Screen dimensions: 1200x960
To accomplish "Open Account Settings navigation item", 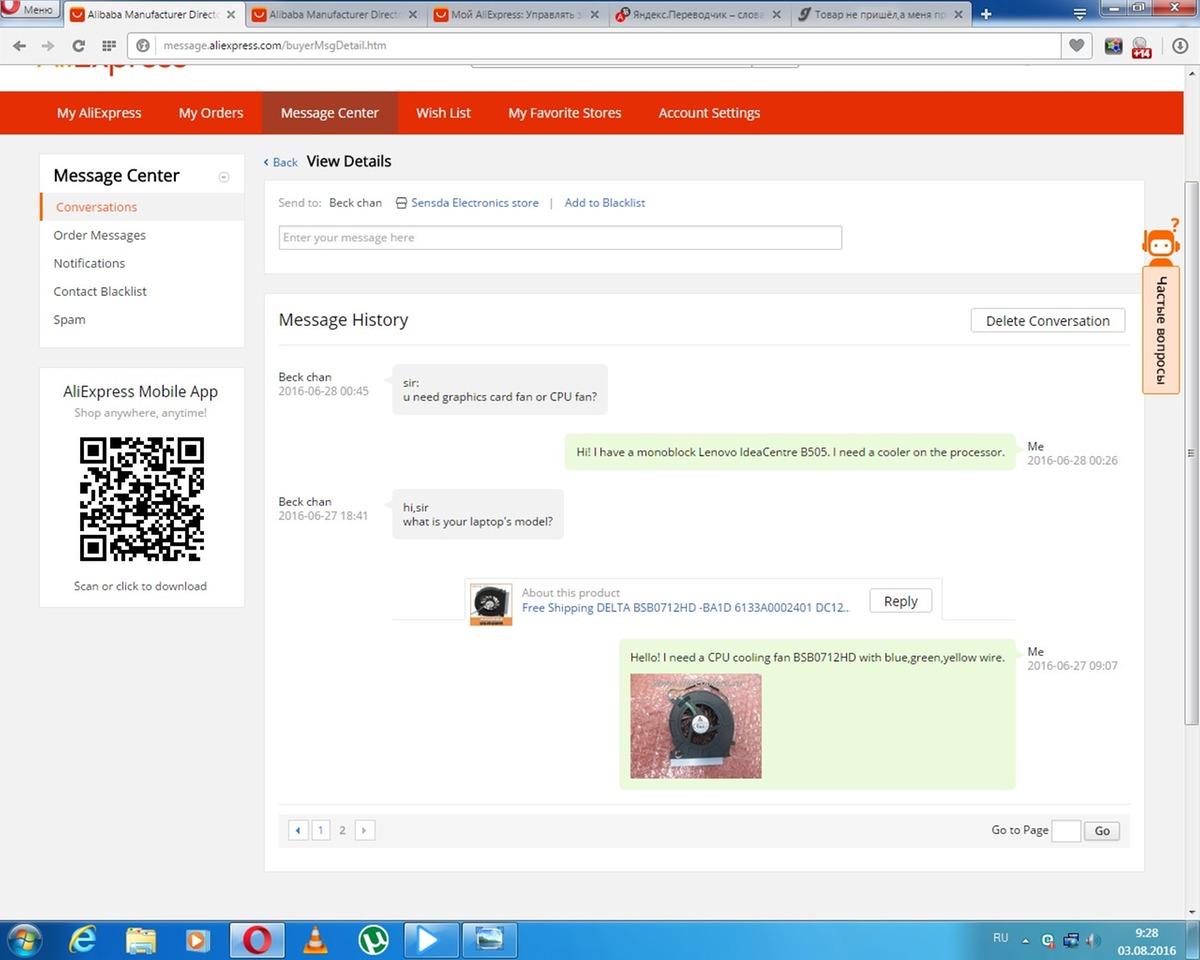I will point(709,113).
